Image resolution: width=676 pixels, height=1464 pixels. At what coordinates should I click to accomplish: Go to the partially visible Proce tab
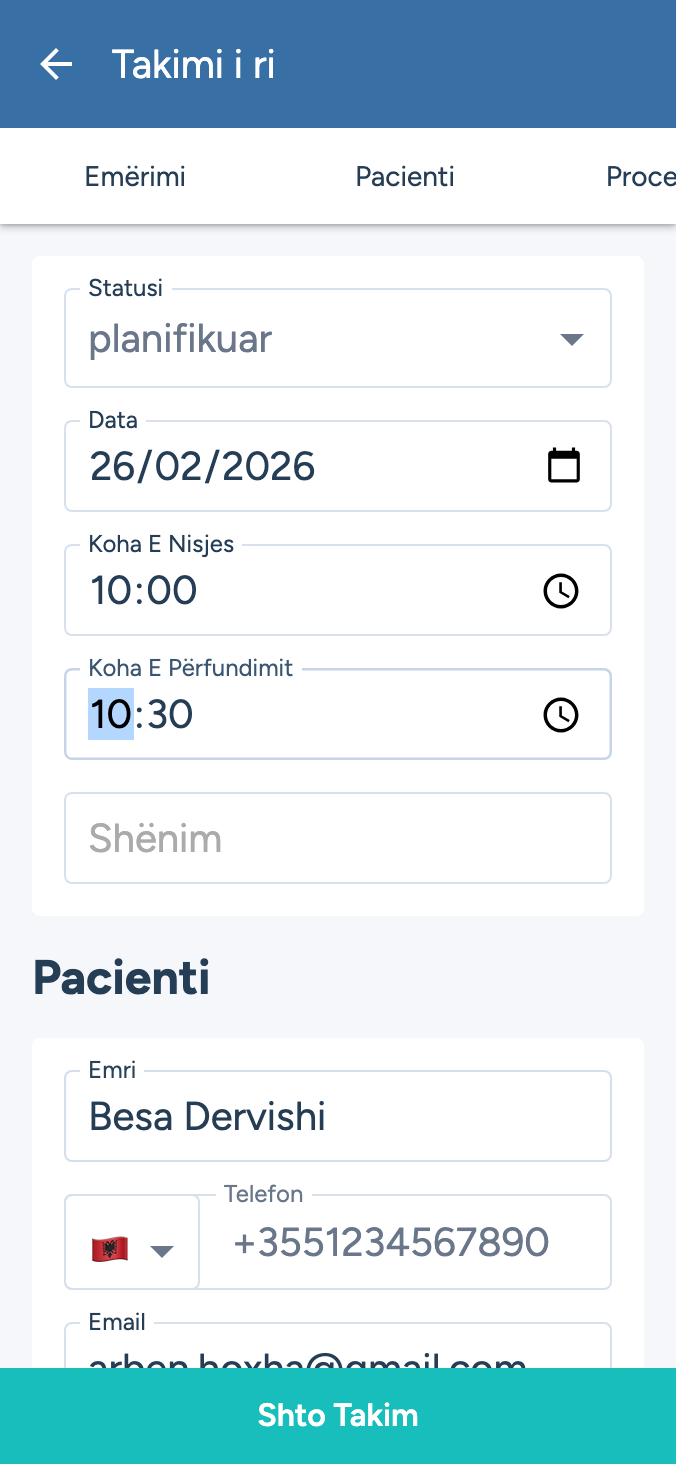tap(640, 177)
